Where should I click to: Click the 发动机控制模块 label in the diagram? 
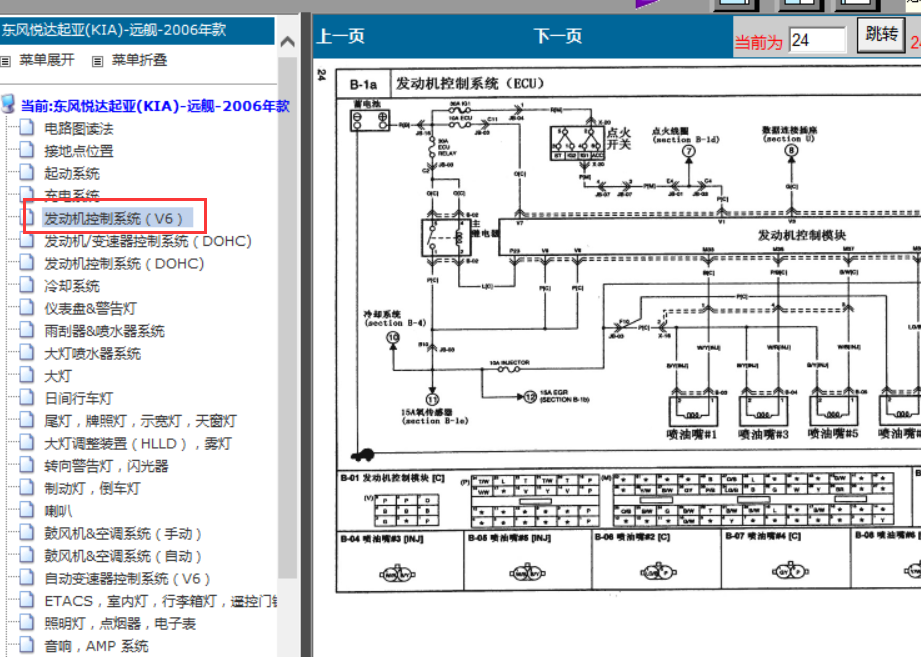tap(802, 235)
